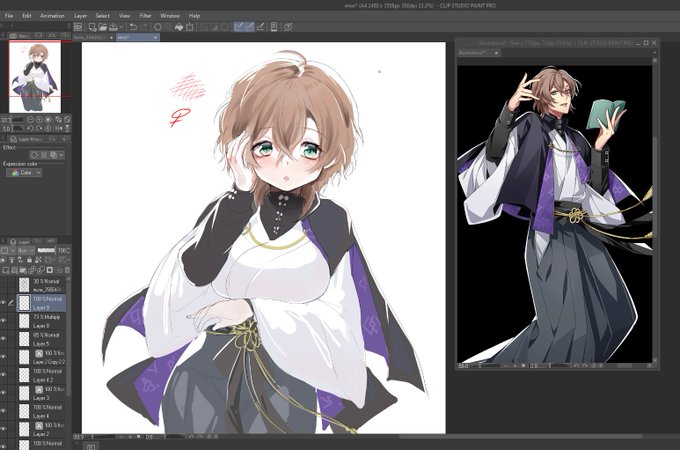This screenshot has width=680, height=450.
Task: Click Zoom in in the Navigator panel
Action: [39, 119]
